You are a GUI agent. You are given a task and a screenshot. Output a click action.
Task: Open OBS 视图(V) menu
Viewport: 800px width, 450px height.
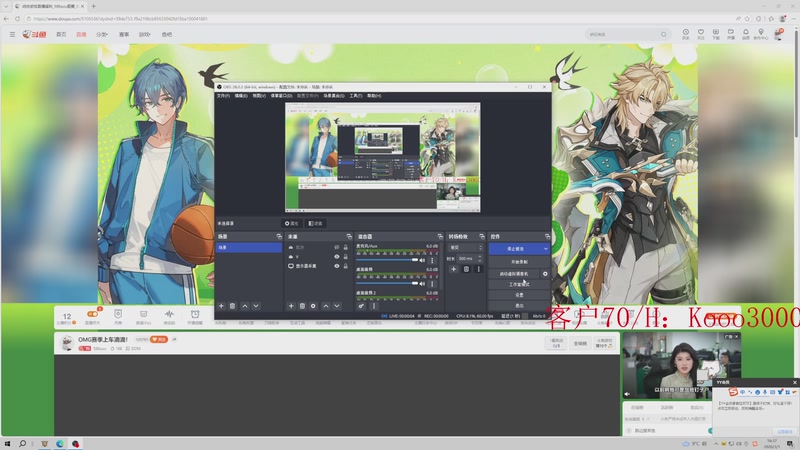259,95
